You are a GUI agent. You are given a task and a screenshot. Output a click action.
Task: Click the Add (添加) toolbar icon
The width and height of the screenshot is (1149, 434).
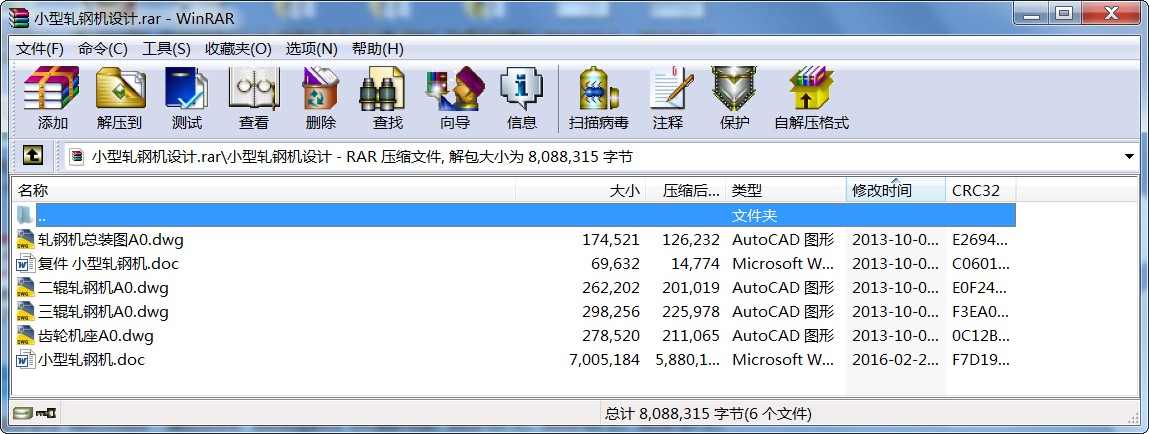pos(52,98)
